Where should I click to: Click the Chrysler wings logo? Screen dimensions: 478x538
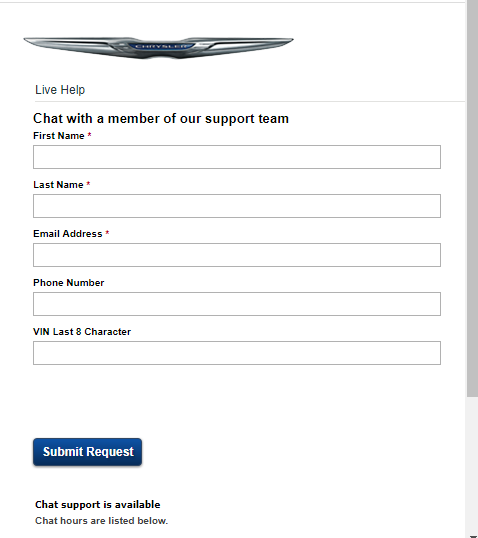pos(159,47)
